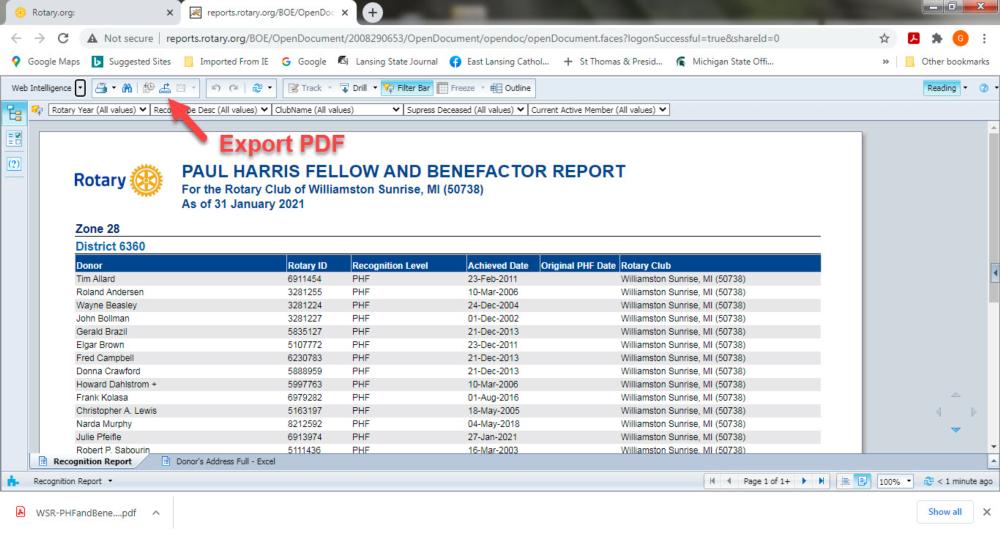
Task: Click the Undo arrow in the toolbar
Action: pos(216,88)
